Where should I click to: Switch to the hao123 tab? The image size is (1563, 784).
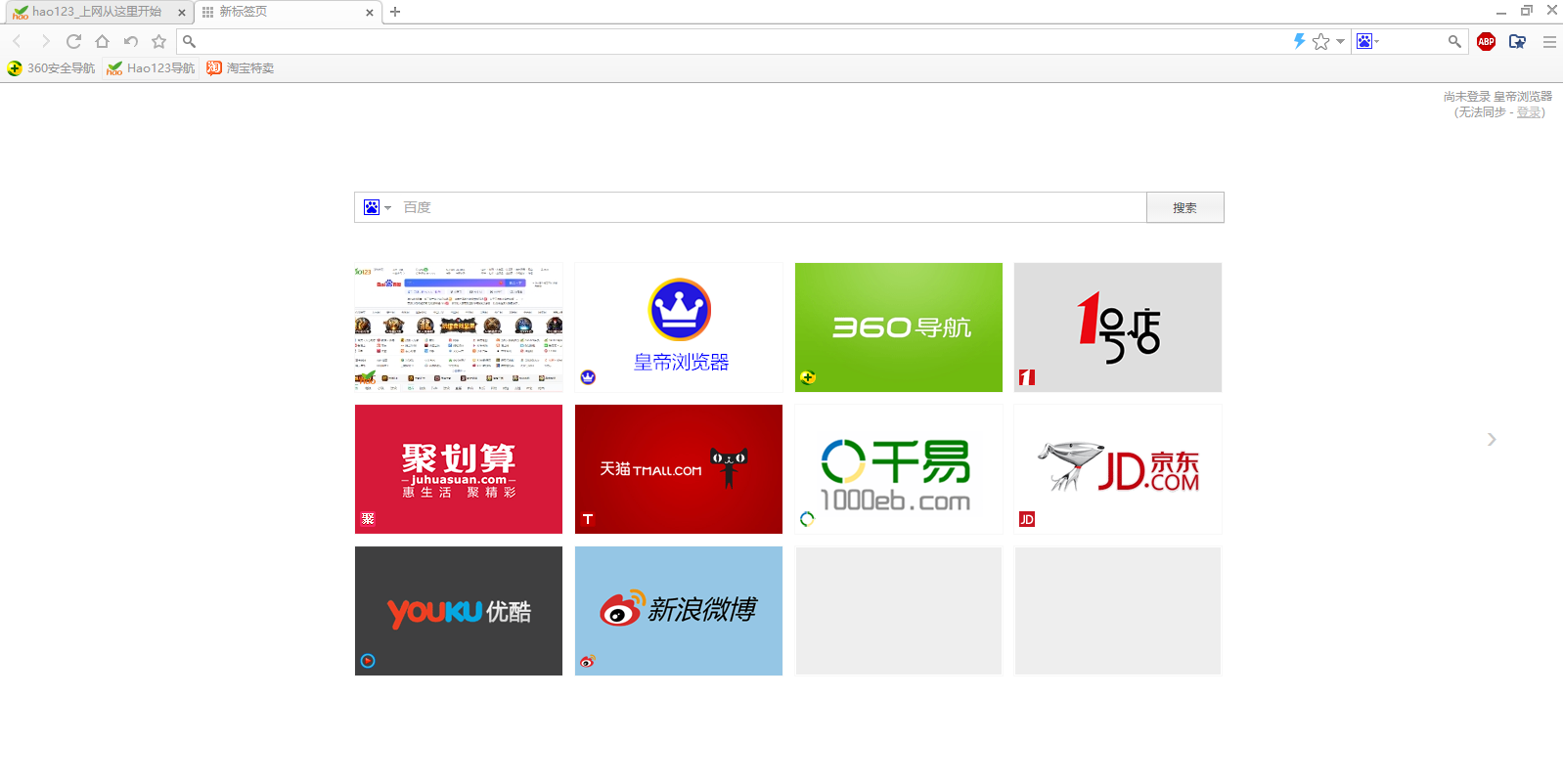(96, 12)
